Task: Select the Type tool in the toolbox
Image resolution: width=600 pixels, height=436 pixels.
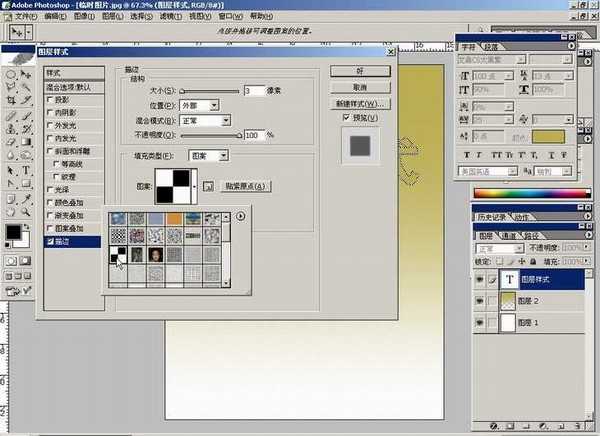Action: click(x=26, y=171)
